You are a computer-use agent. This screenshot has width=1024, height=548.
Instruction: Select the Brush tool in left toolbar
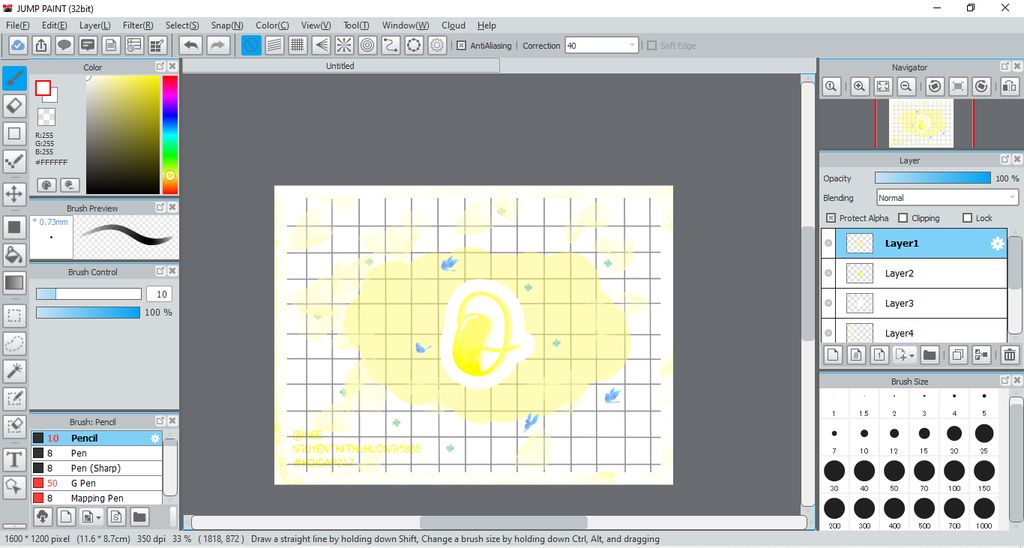pyautogui.click(x=14, y=78)
